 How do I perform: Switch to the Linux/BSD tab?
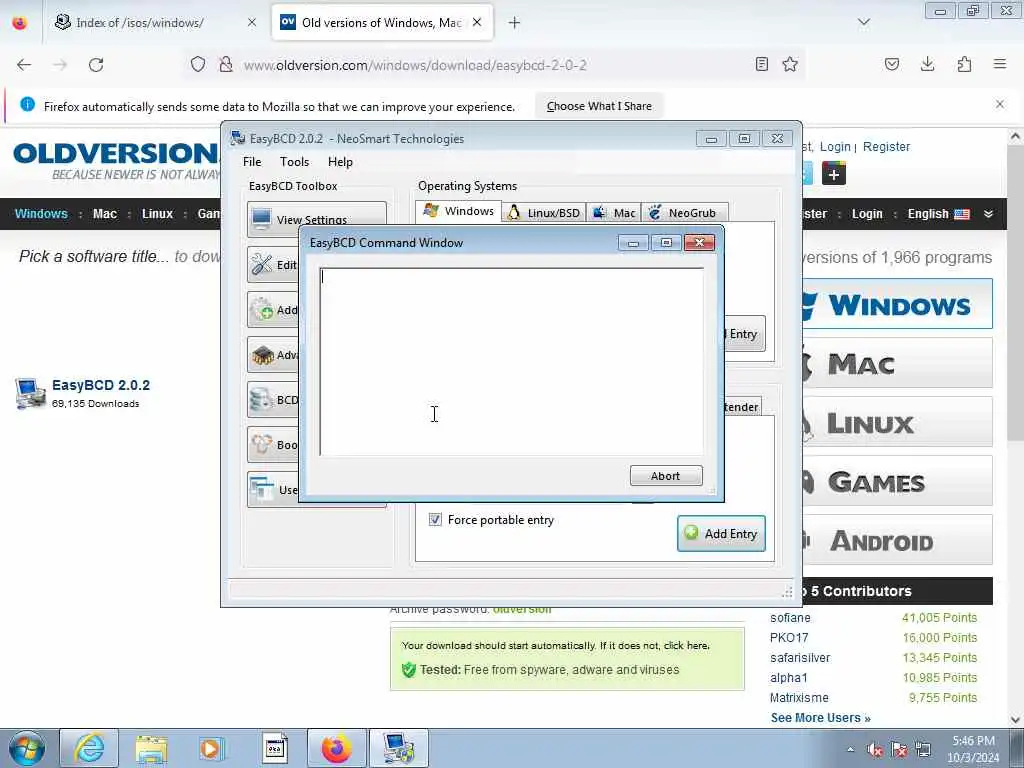544,213
